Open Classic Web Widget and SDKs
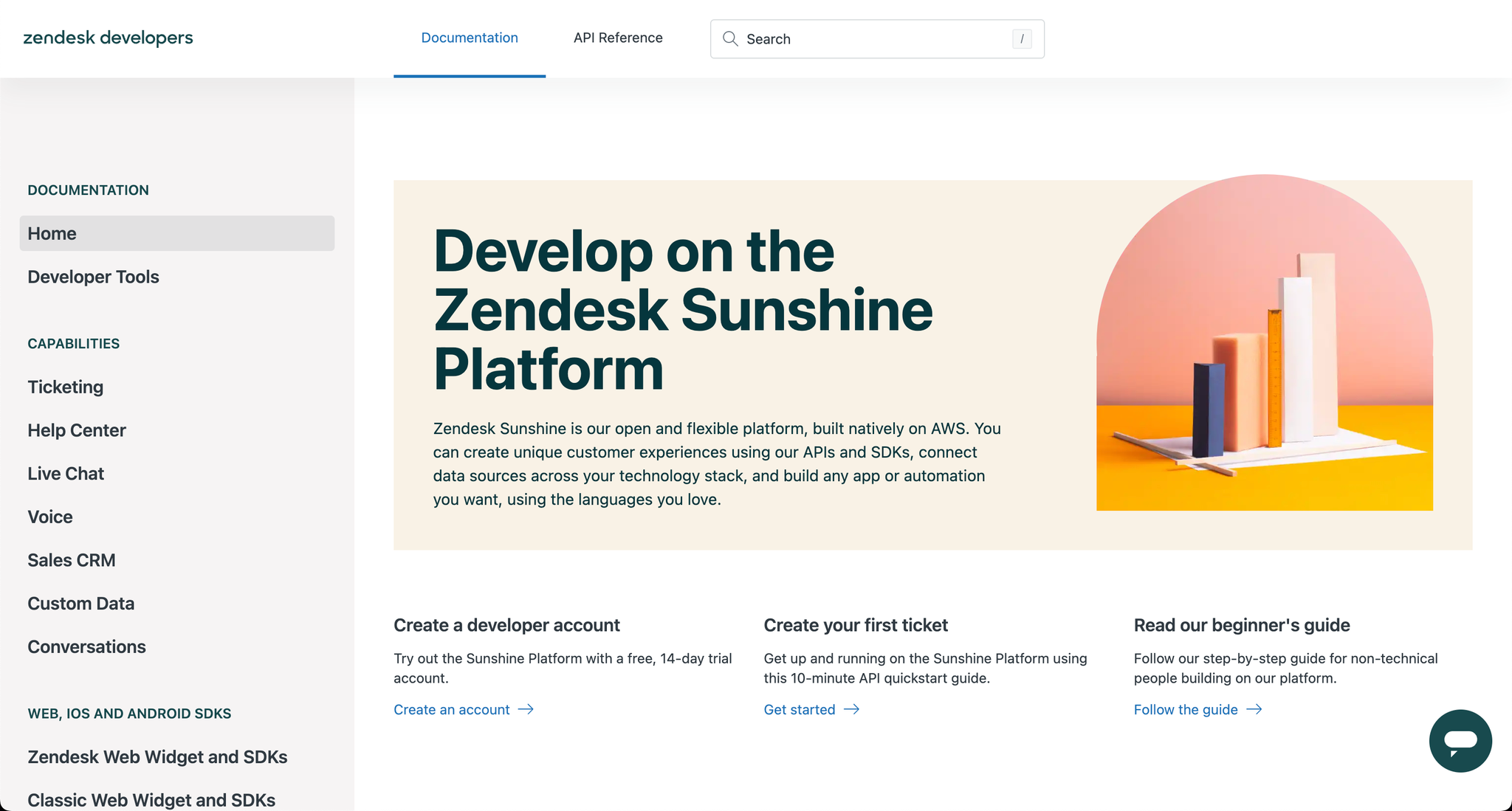Screen dimensions: 1512x811 151,801
